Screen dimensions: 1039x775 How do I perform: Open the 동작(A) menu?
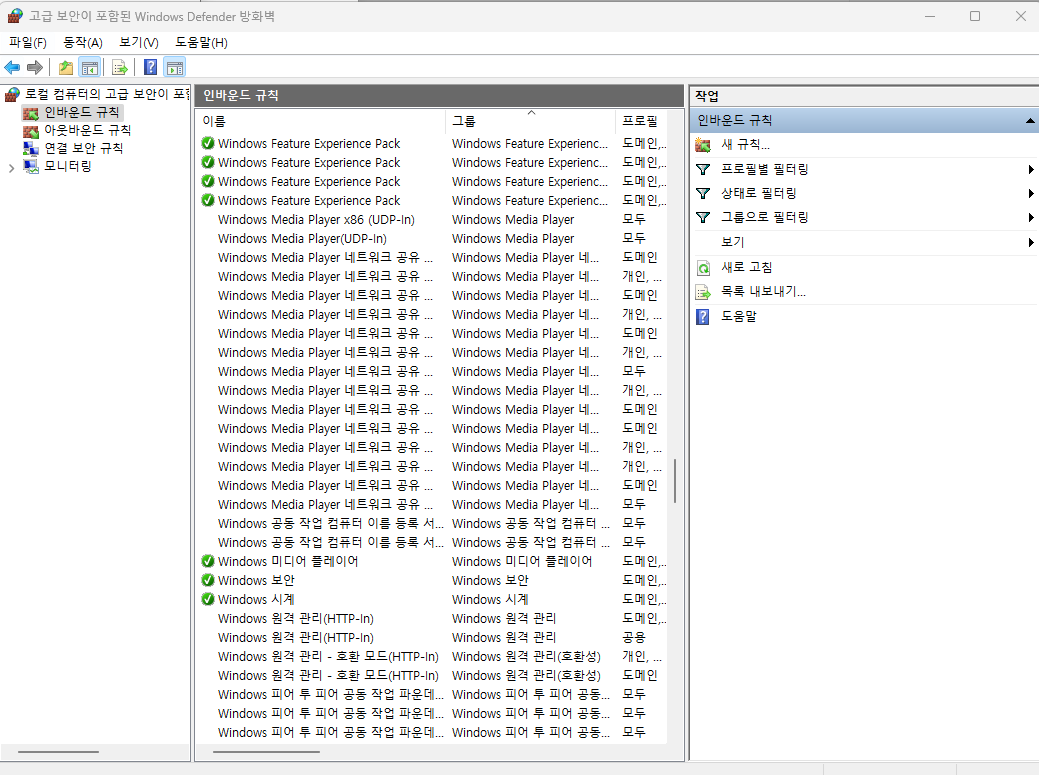coord(83,42)
